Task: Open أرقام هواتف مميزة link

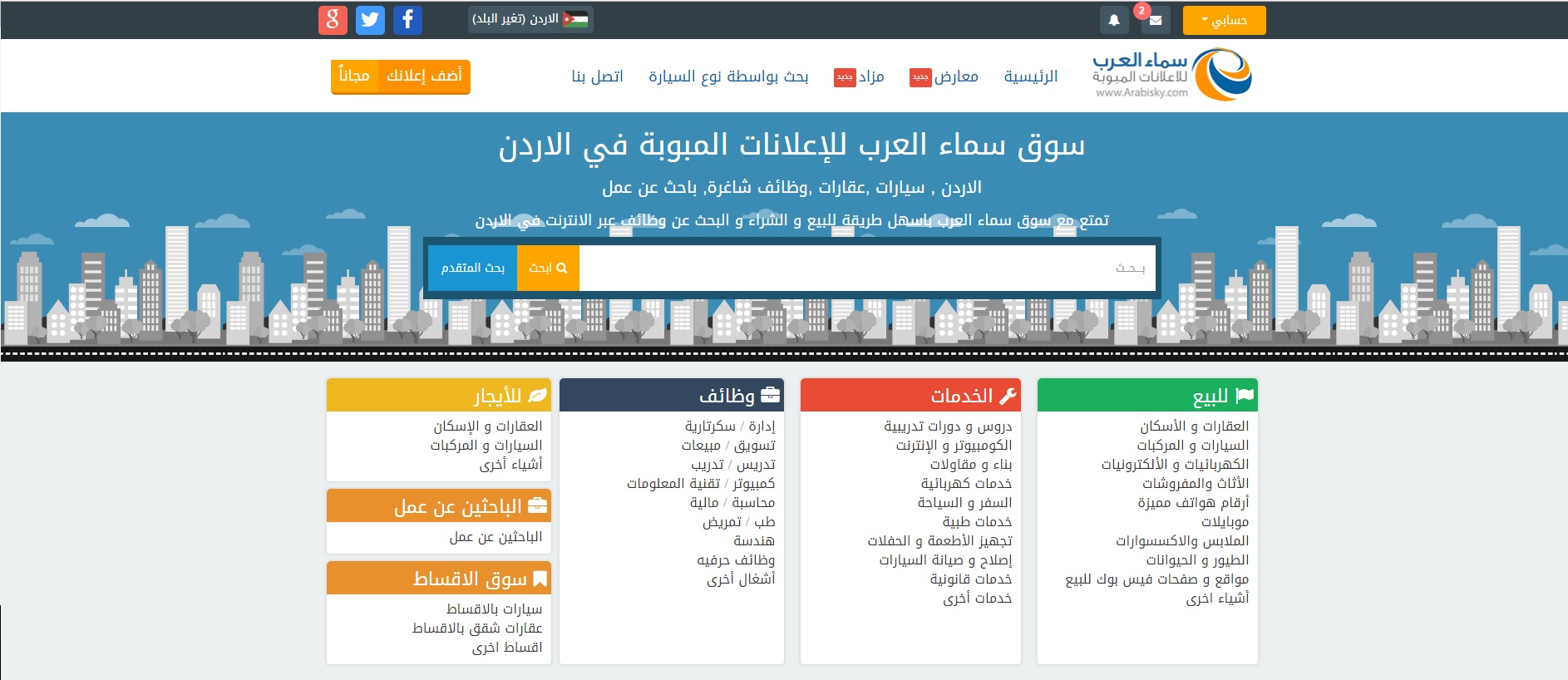Action: click(x=1193, y=503)
